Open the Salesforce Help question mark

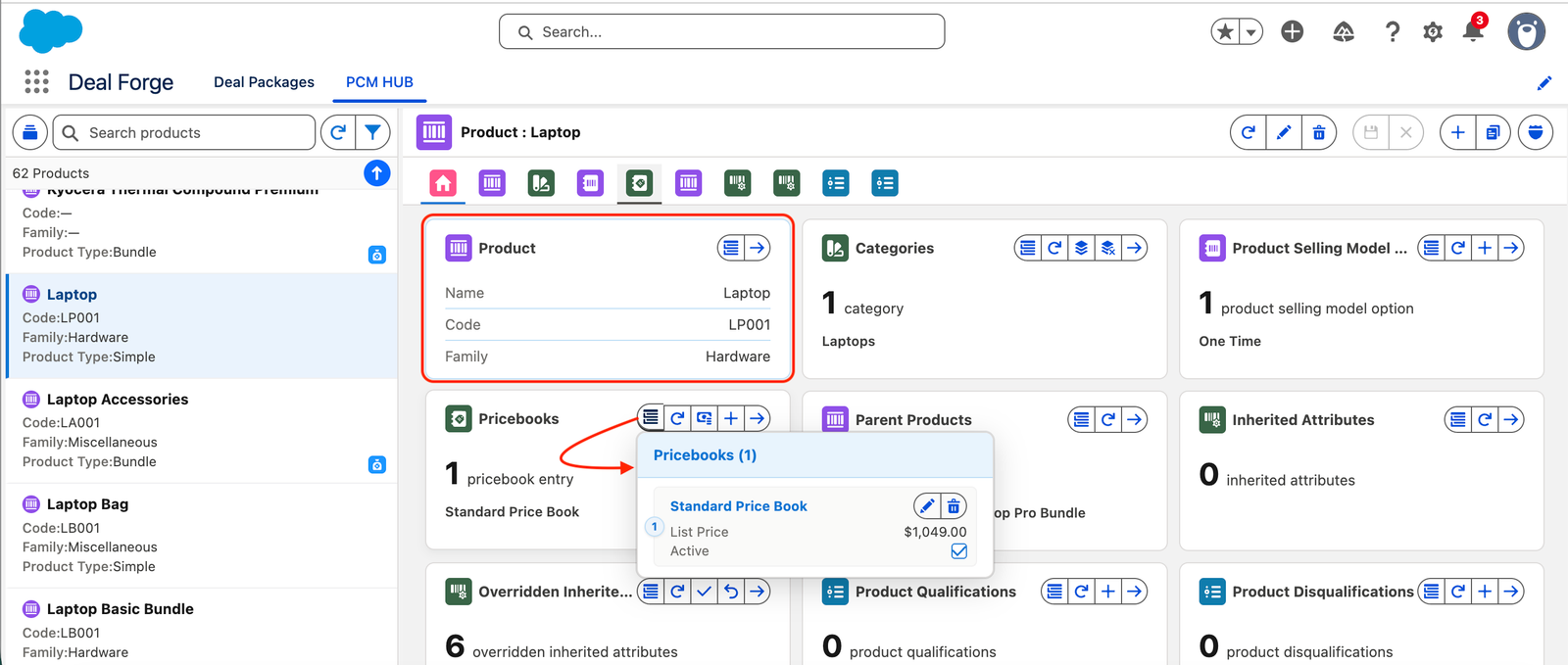(1393, 32)
